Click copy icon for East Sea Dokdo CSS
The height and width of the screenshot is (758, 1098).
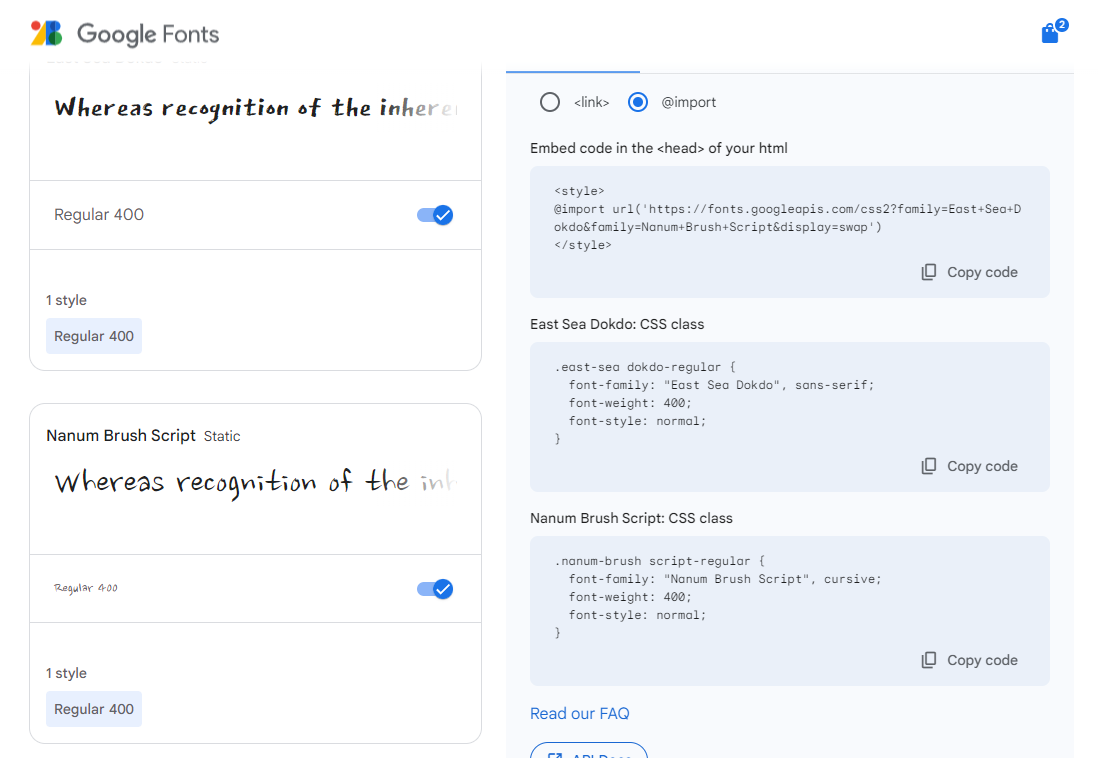(x=929, y=467)
